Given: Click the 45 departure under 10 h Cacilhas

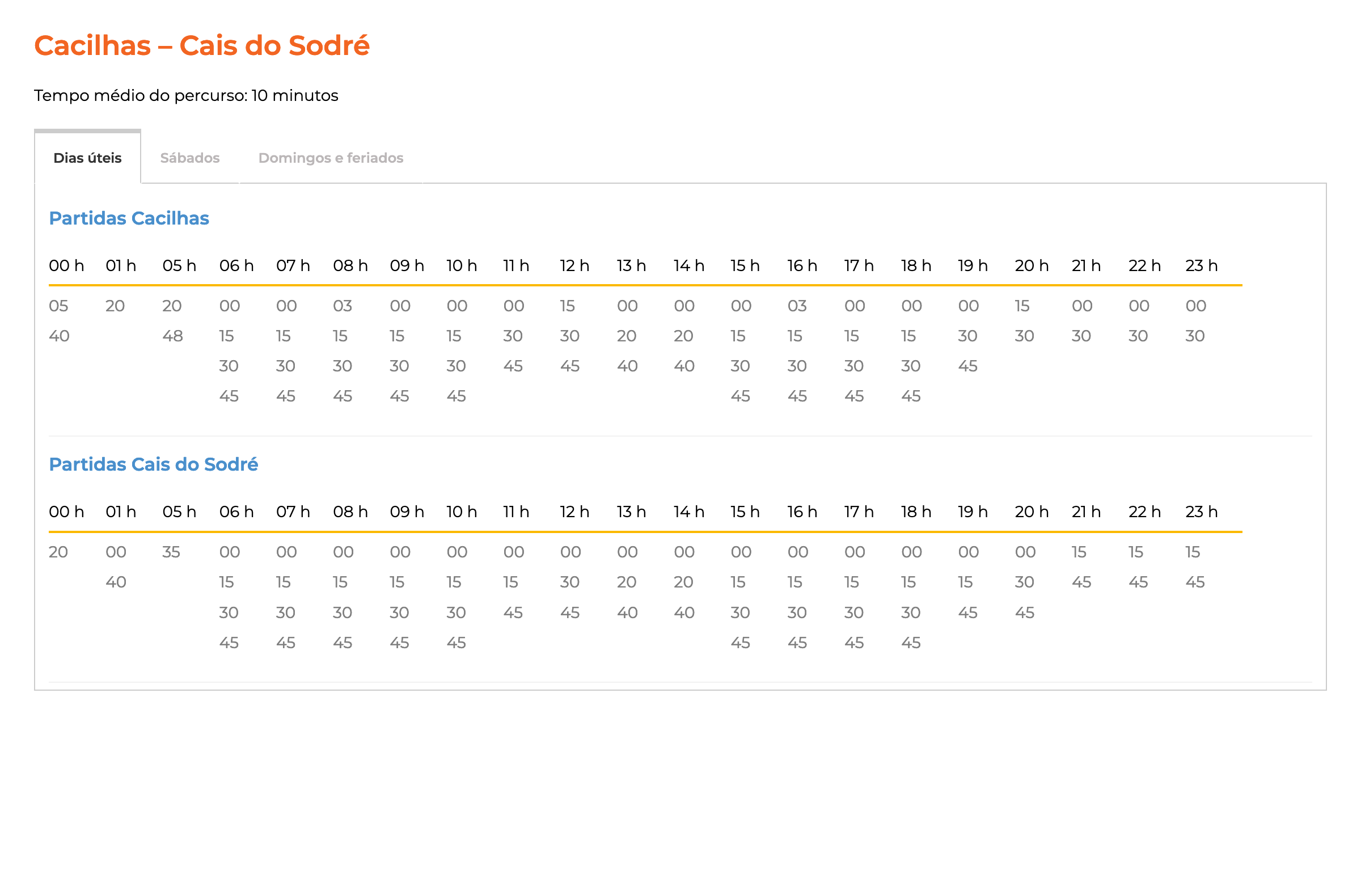Looking at the screenshot, I should click(x=457, y=396).
